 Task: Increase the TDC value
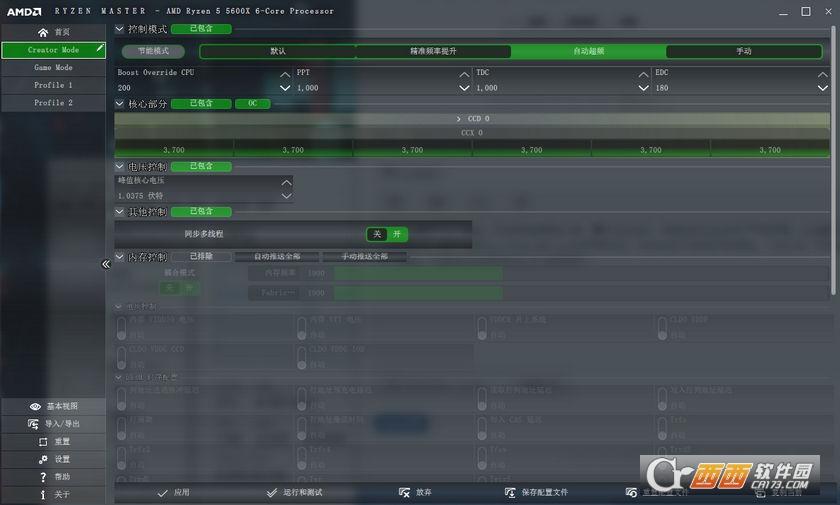click(x=643, y=74)
